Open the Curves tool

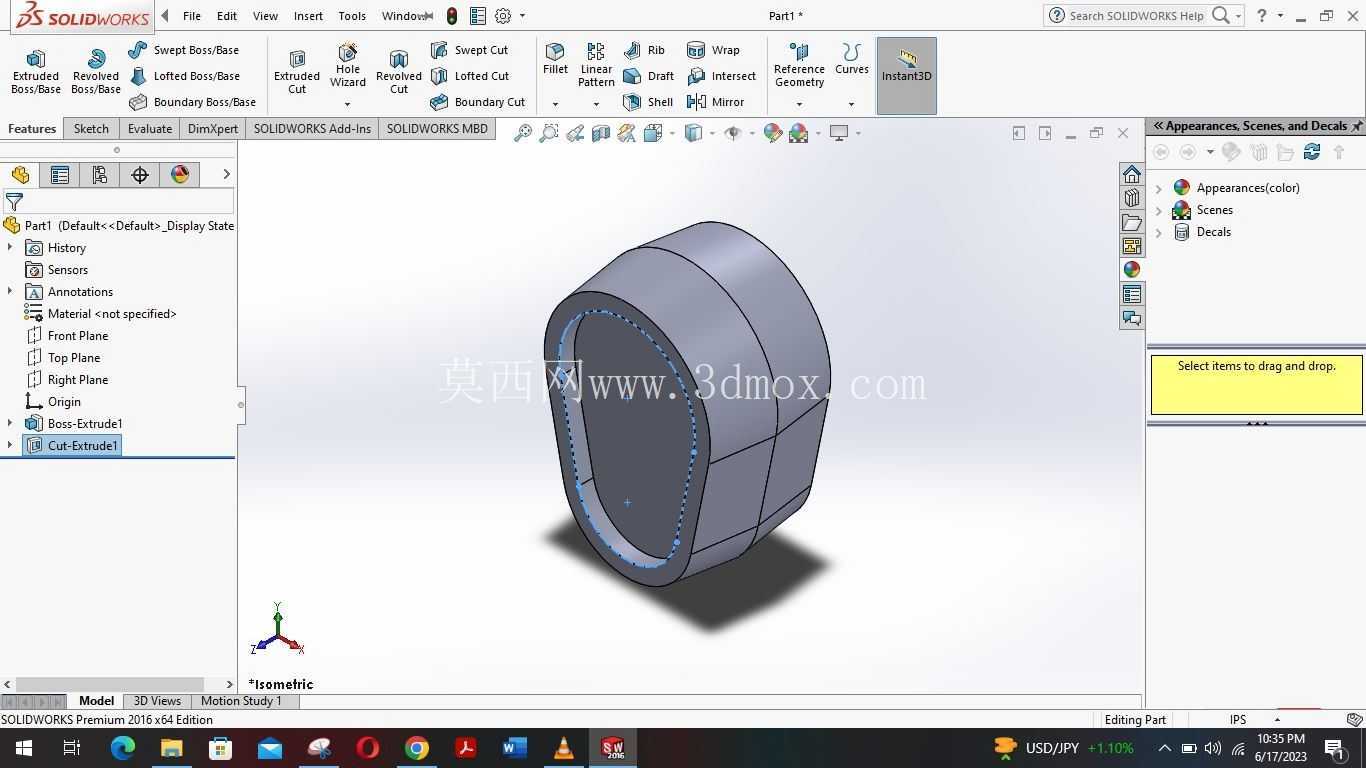[852, 60]
